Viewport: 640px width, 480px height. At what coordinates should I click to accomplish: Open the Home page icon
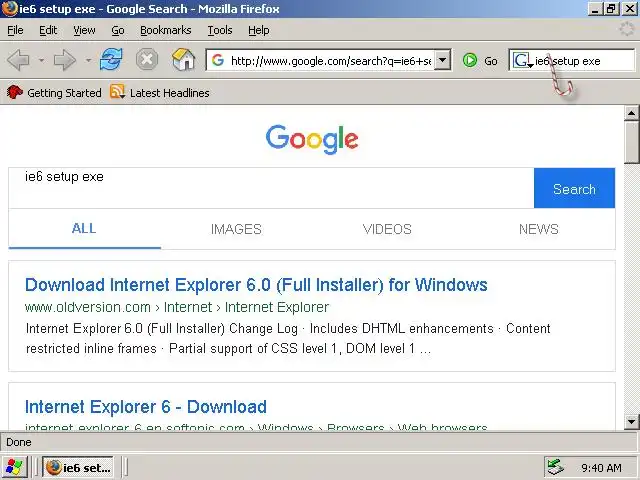click(x=183, y=60)
